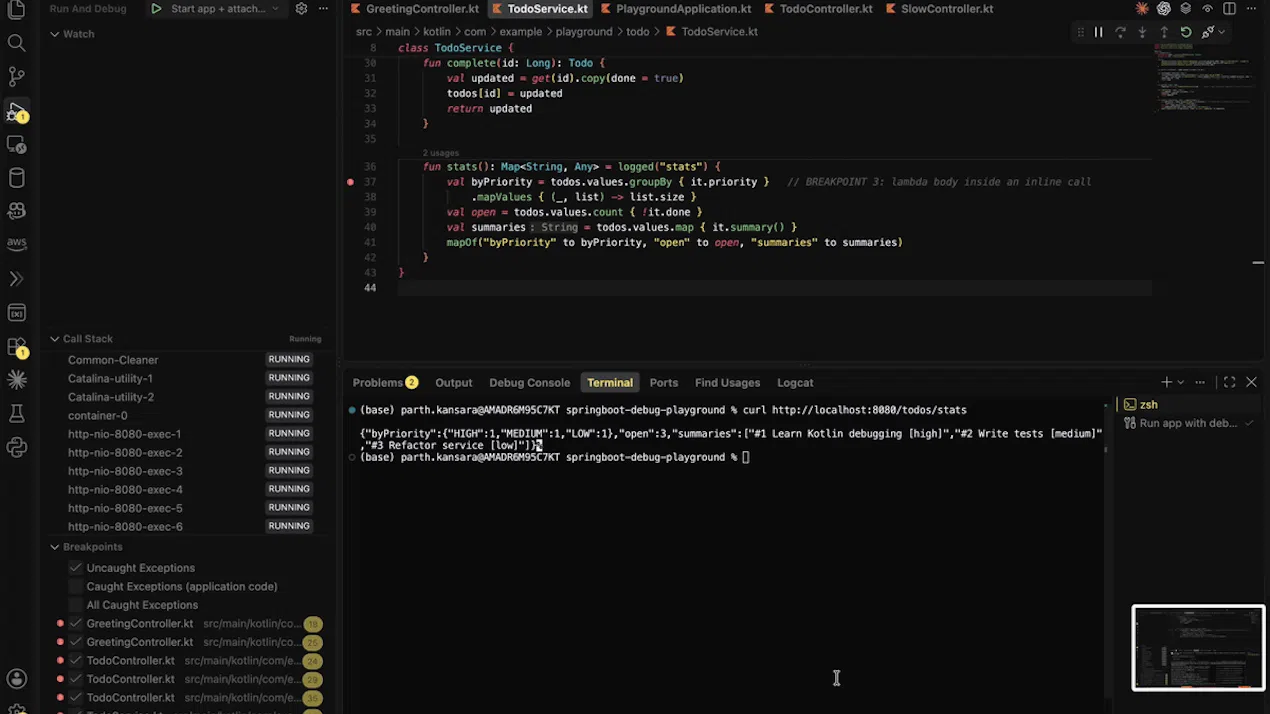Click the orange Claude starburst icon
The image size is (1270, 714).
pyautogui.click(x=1142, y=9)
